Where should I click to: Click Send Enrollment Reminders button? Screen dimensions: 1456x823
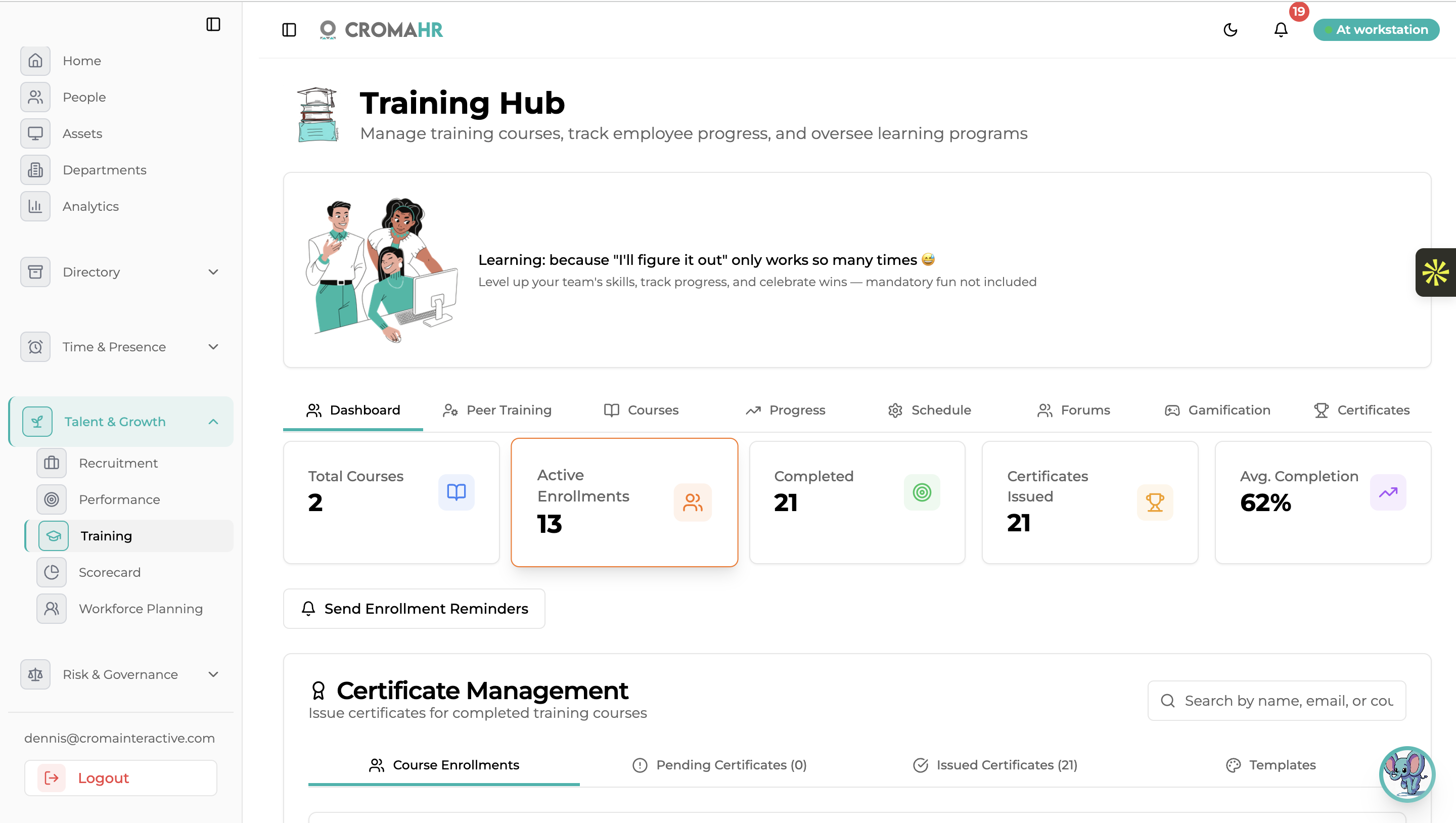tap(414, 609)
